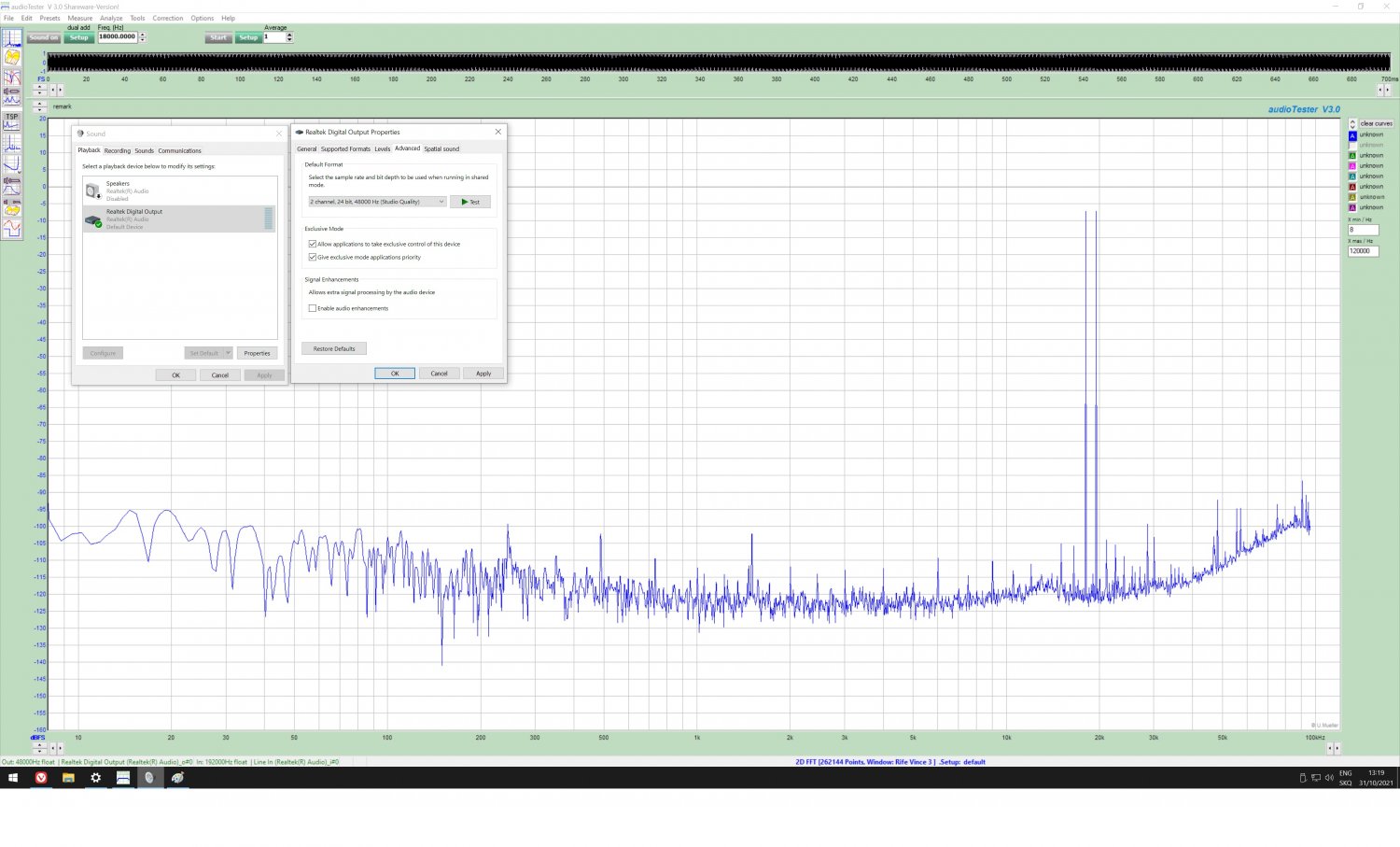1400x847 pixels.
Task: Uncheck Allow applications to take exclusive control
Action: [313, 244]
